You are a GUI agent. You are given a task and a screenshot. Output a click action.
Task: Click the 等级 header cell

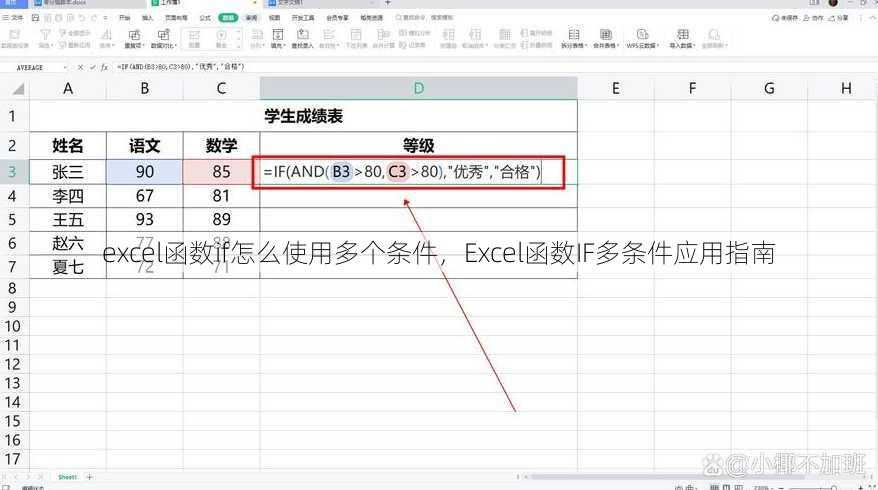[x=418, y=146]
